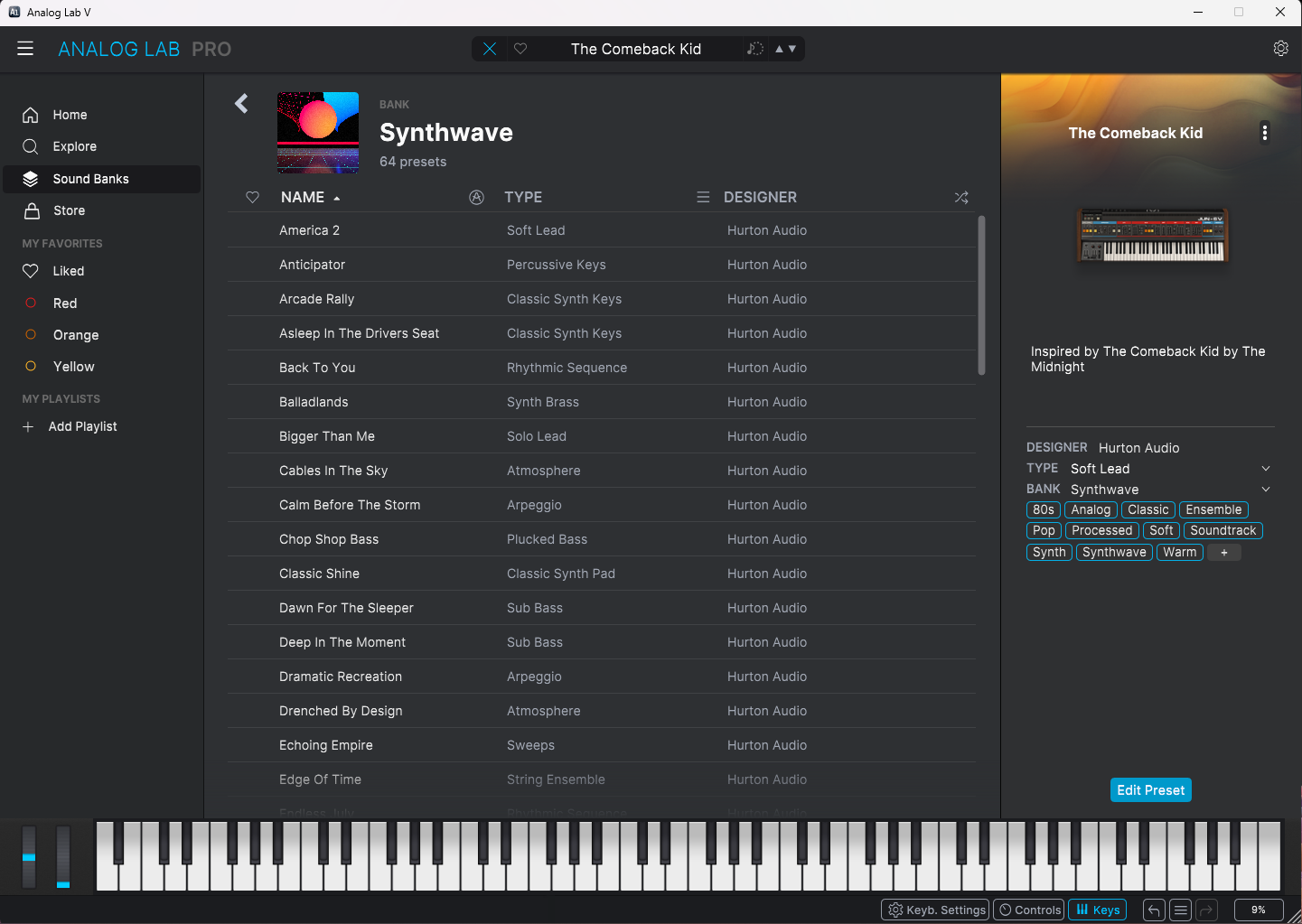Open settings with the gear icon
This screenshot has height=924, width=1302.
tap(1280, 49)
